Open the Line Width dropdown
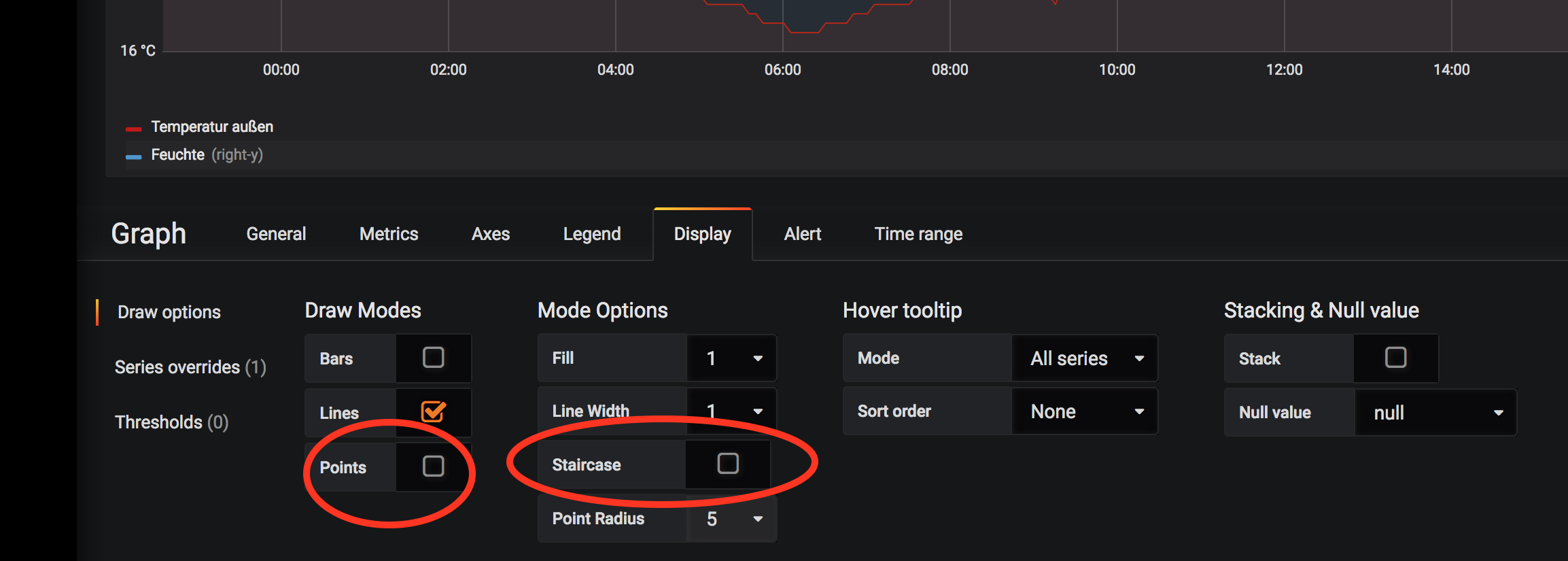 pos(731,411)
